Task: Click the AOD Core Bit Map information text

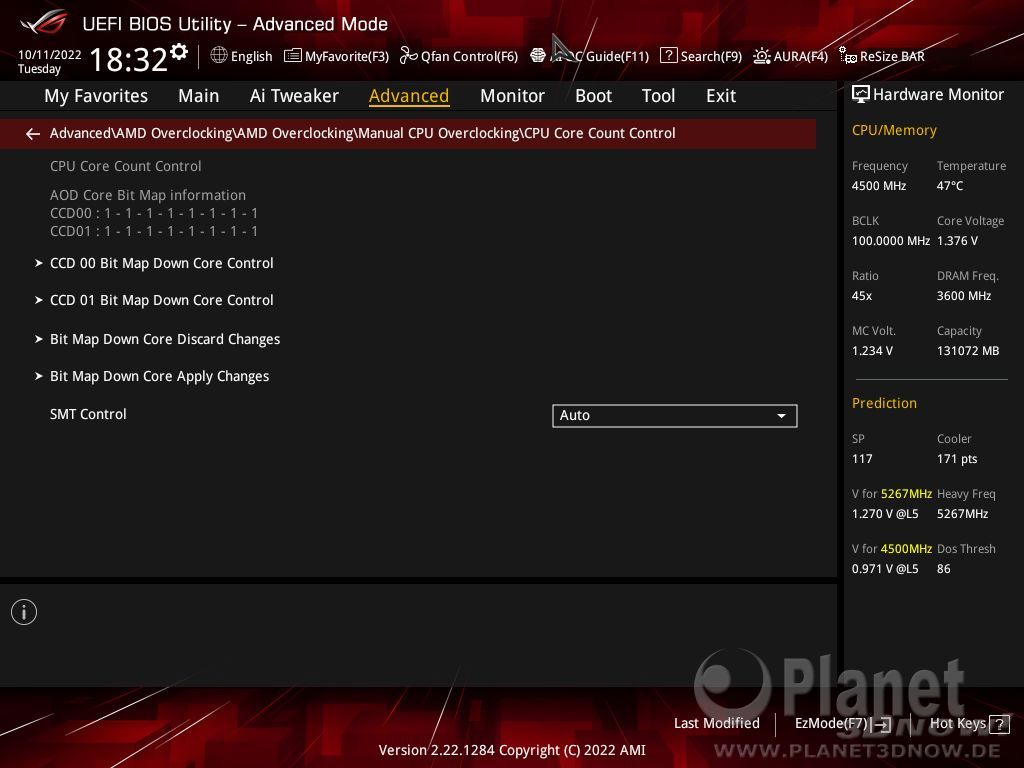Action: click(148, 195)
